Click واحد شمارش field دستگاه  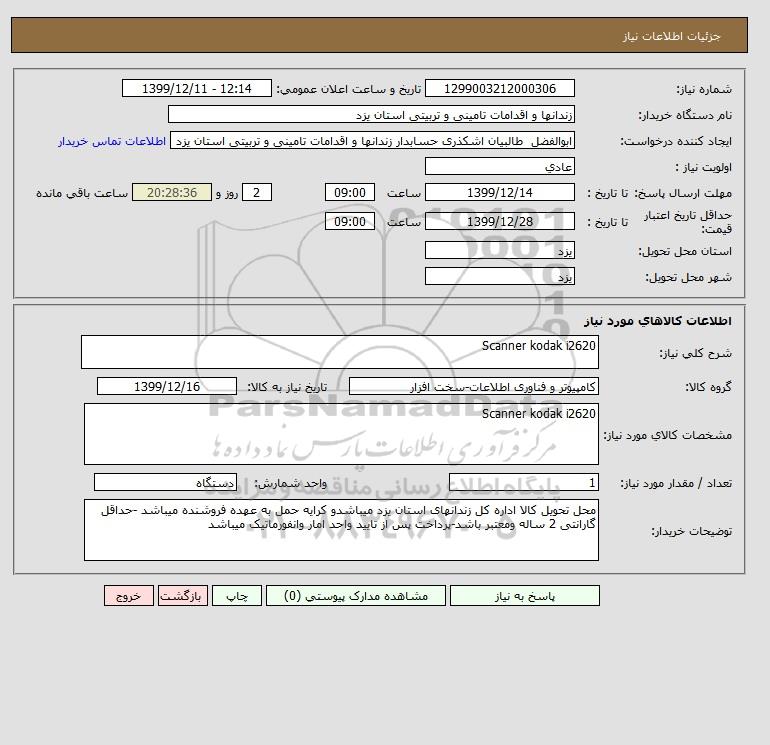click(x=165, y=482)
